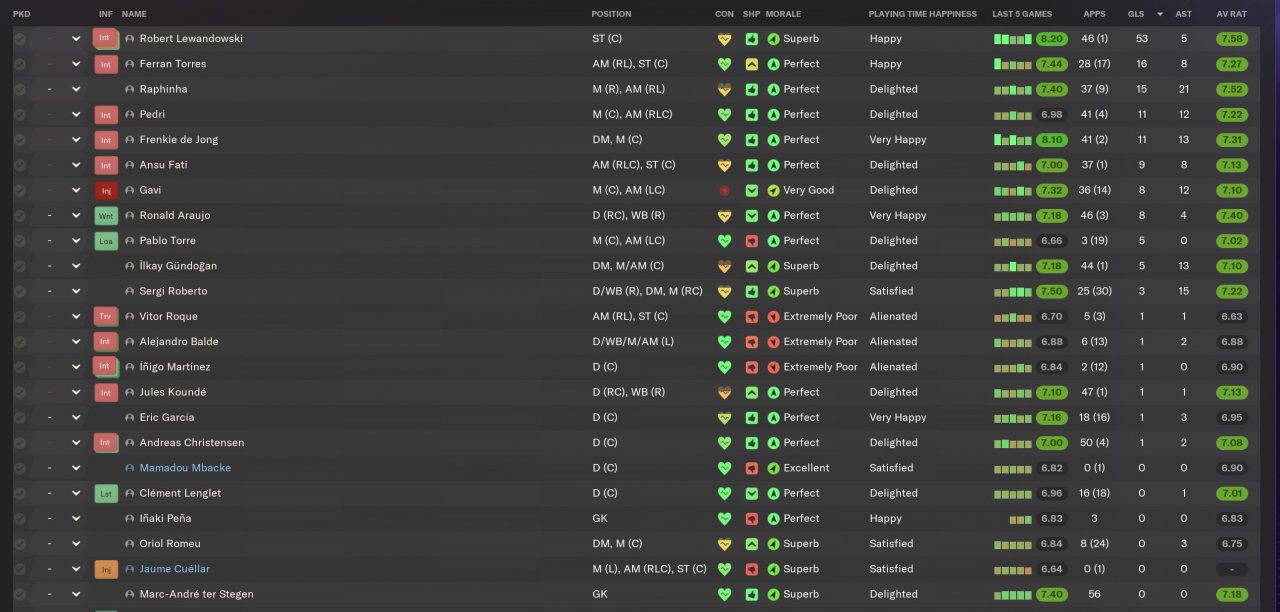Click Robert Lewandowski's sharpness icon
The height and width of the screenshot is (612, 1280).
click(x=752, y=38)
